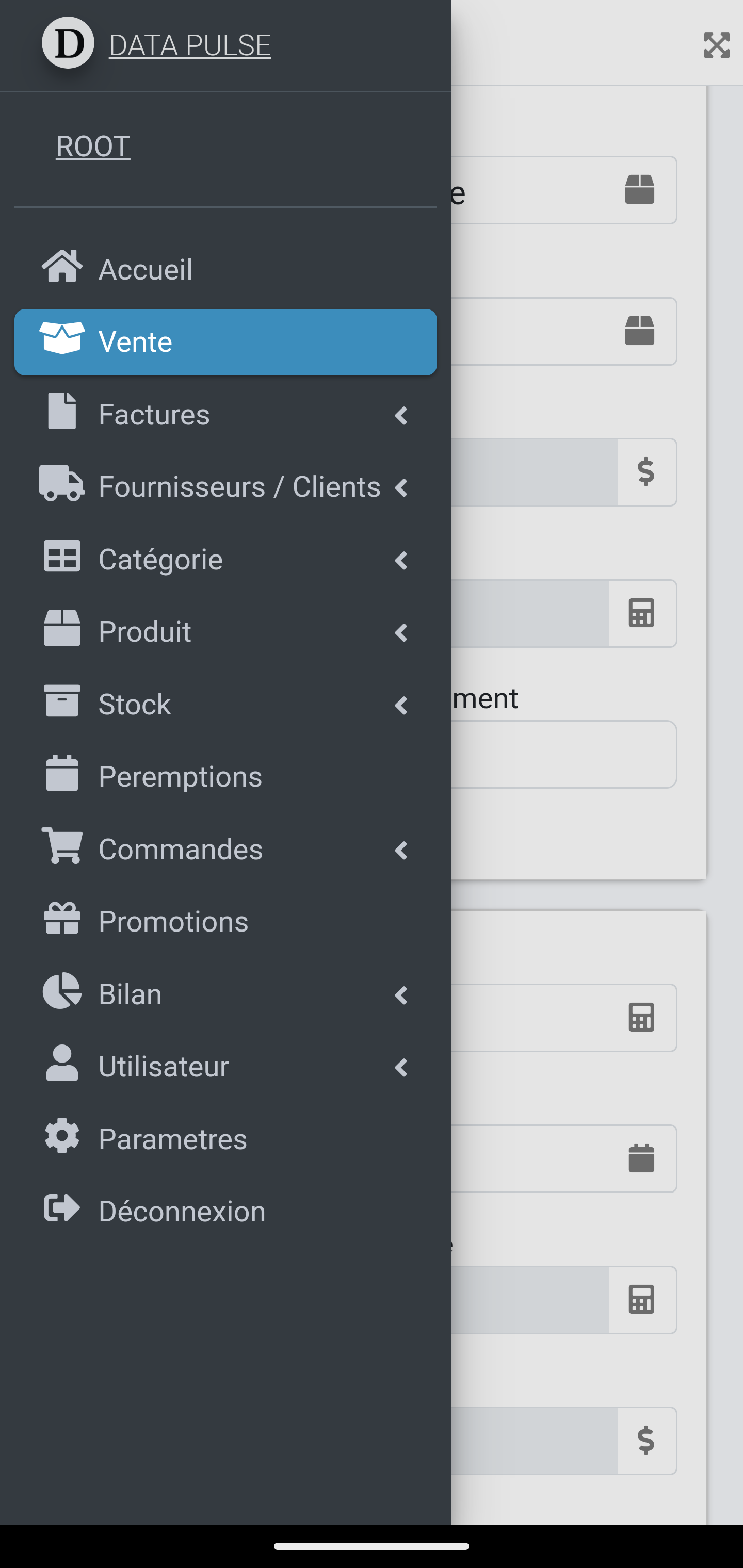The image size is (743, 1568).
Task: Select the Vente menu item
Action: click(x=225, y=342)
